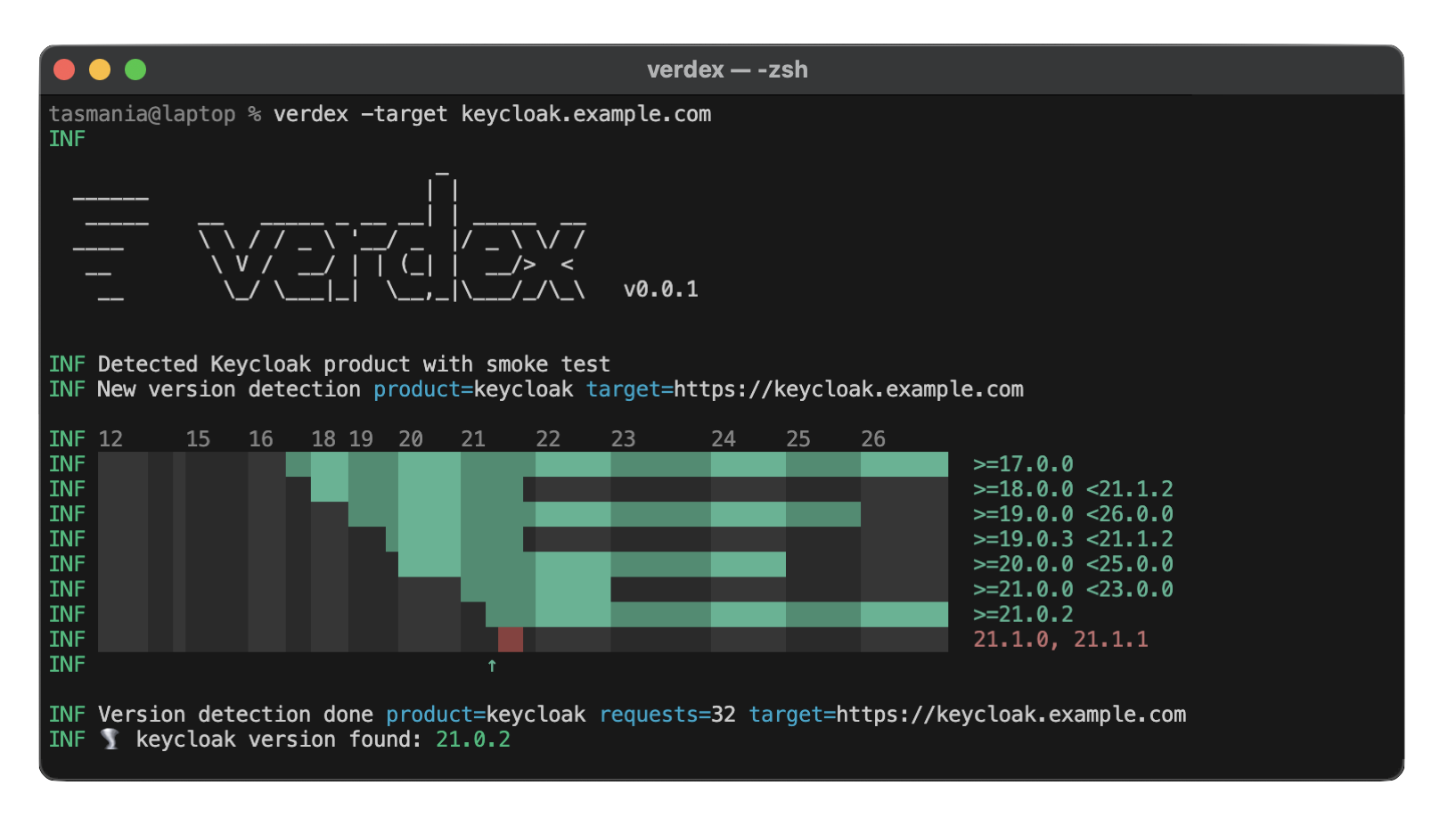Click the '24' version axis label
The width and height of the screenshot is (1456, 834).
pos(724,439)
